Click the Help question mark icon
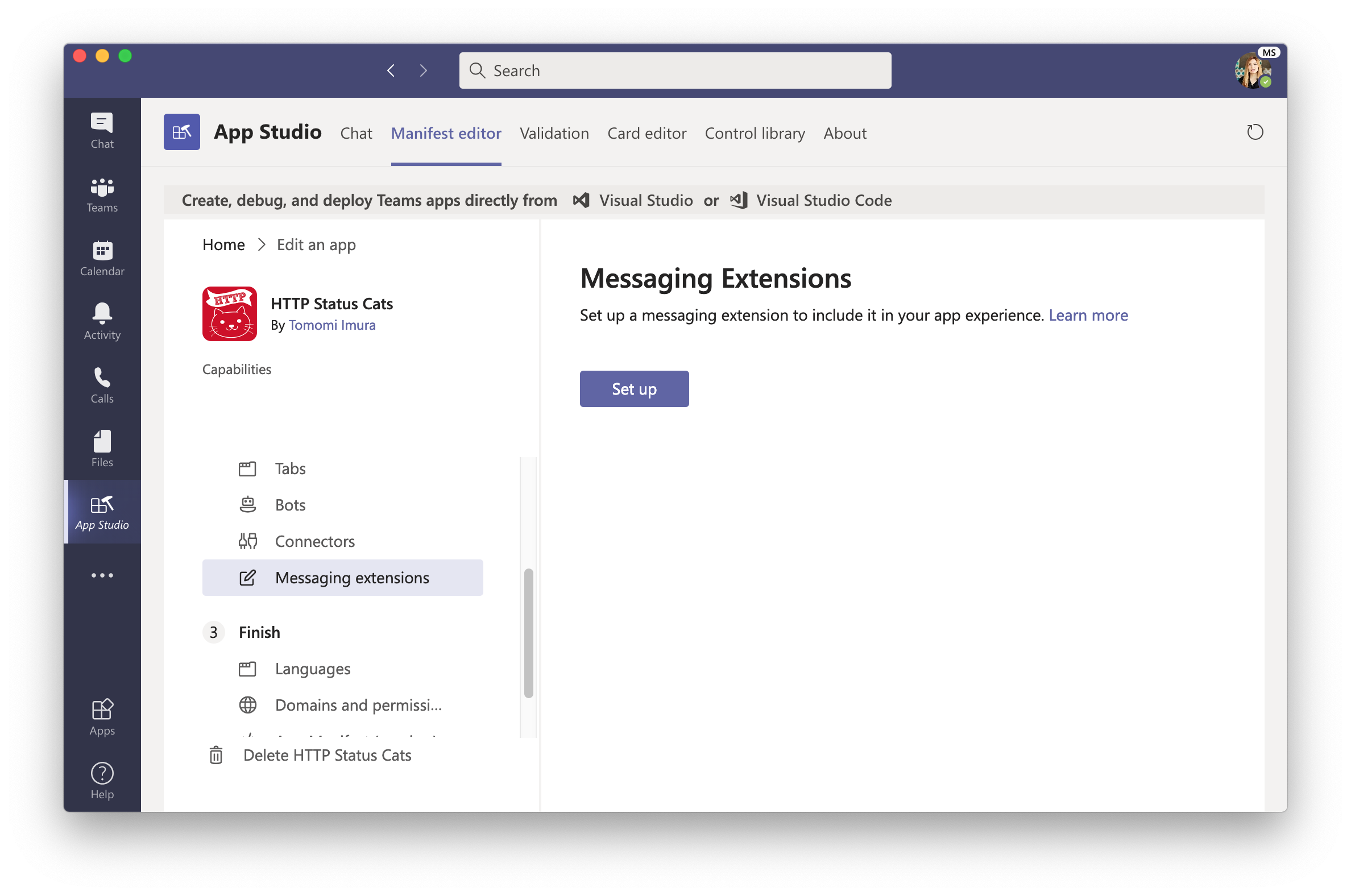Viewport: 1351px width, 896px height. click(x=102, y=781)
